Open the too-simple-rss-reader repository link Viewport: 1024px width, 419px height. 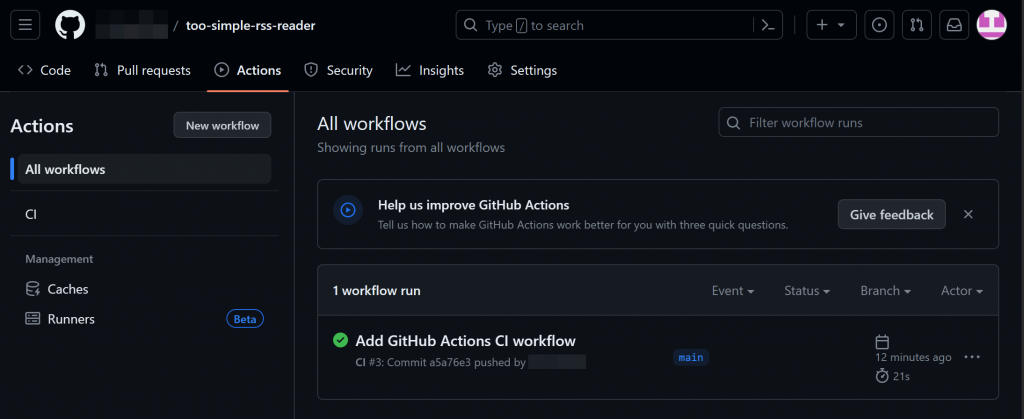(250, 25)
